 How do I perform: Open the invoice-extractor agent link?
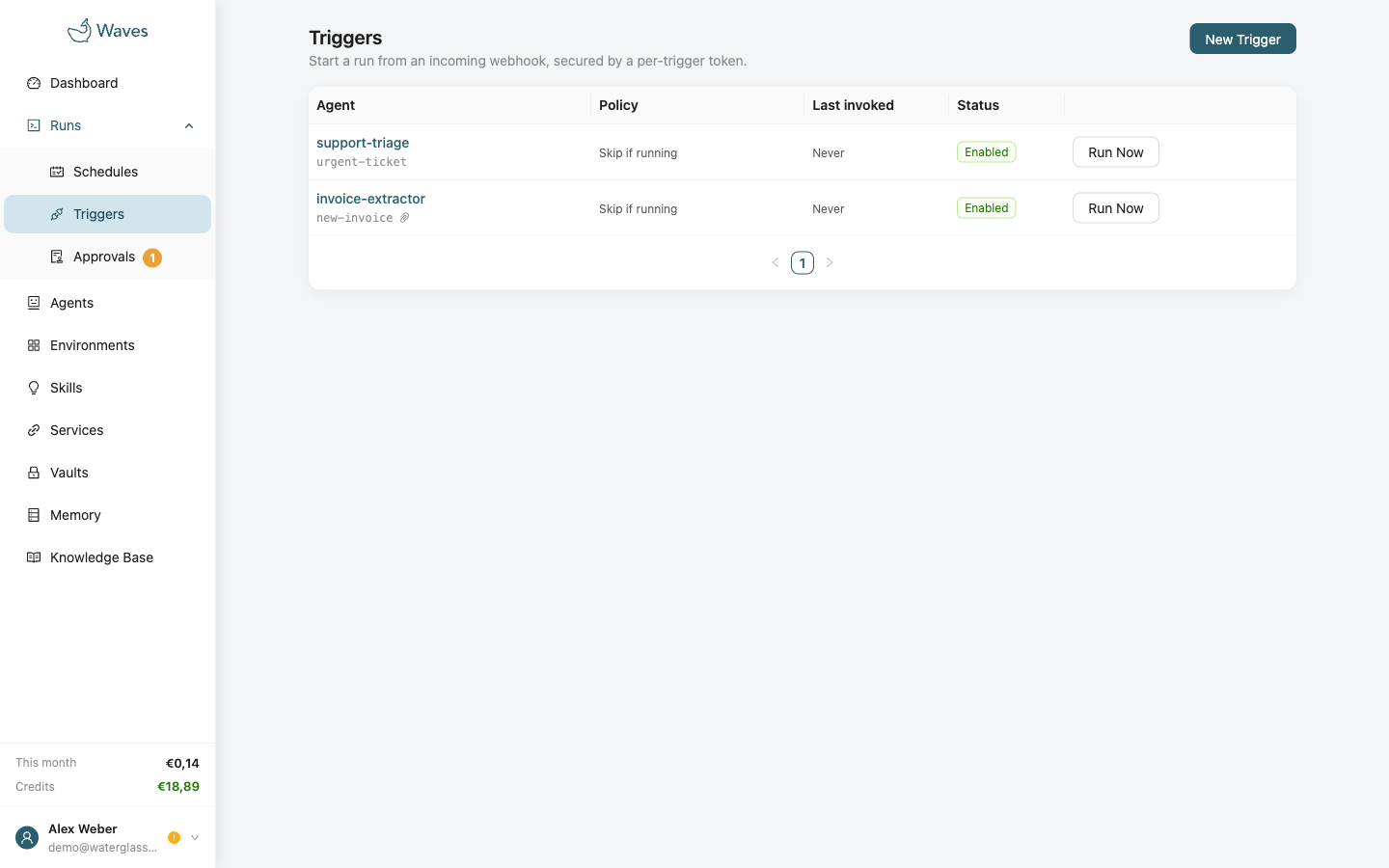370,199
